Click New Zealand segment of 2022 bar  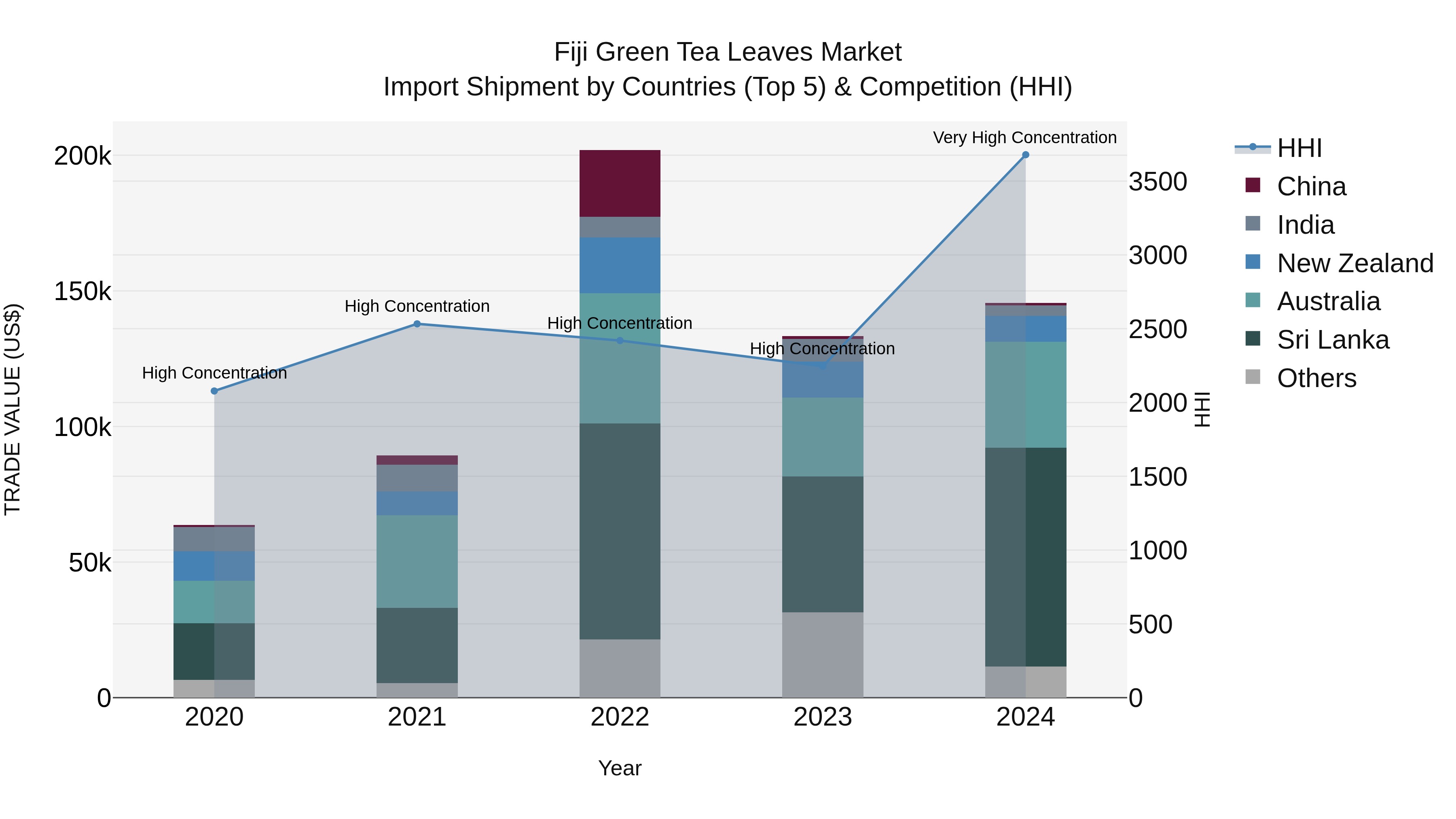[620, 266]
